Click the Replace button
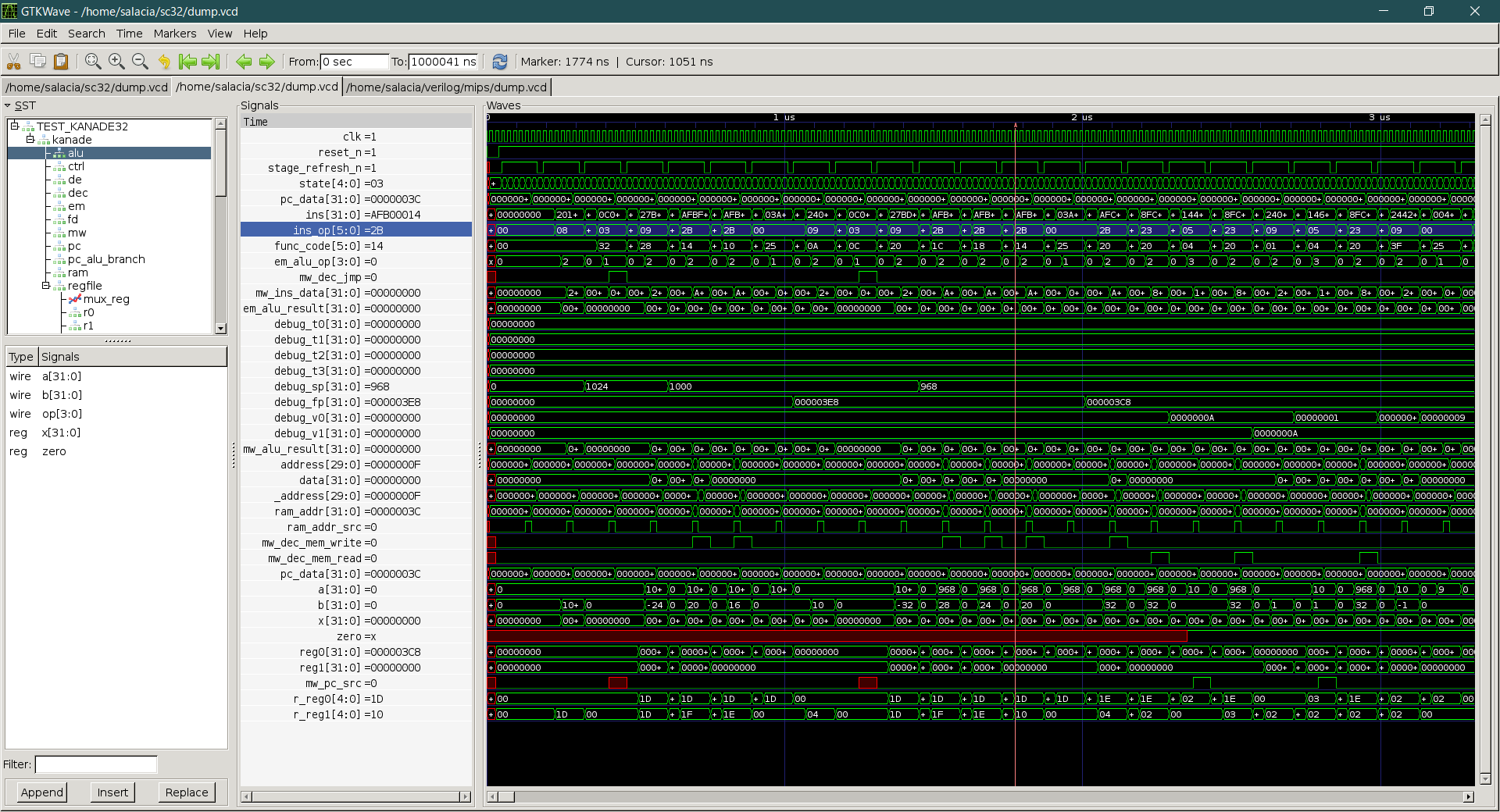 (187, 792)
